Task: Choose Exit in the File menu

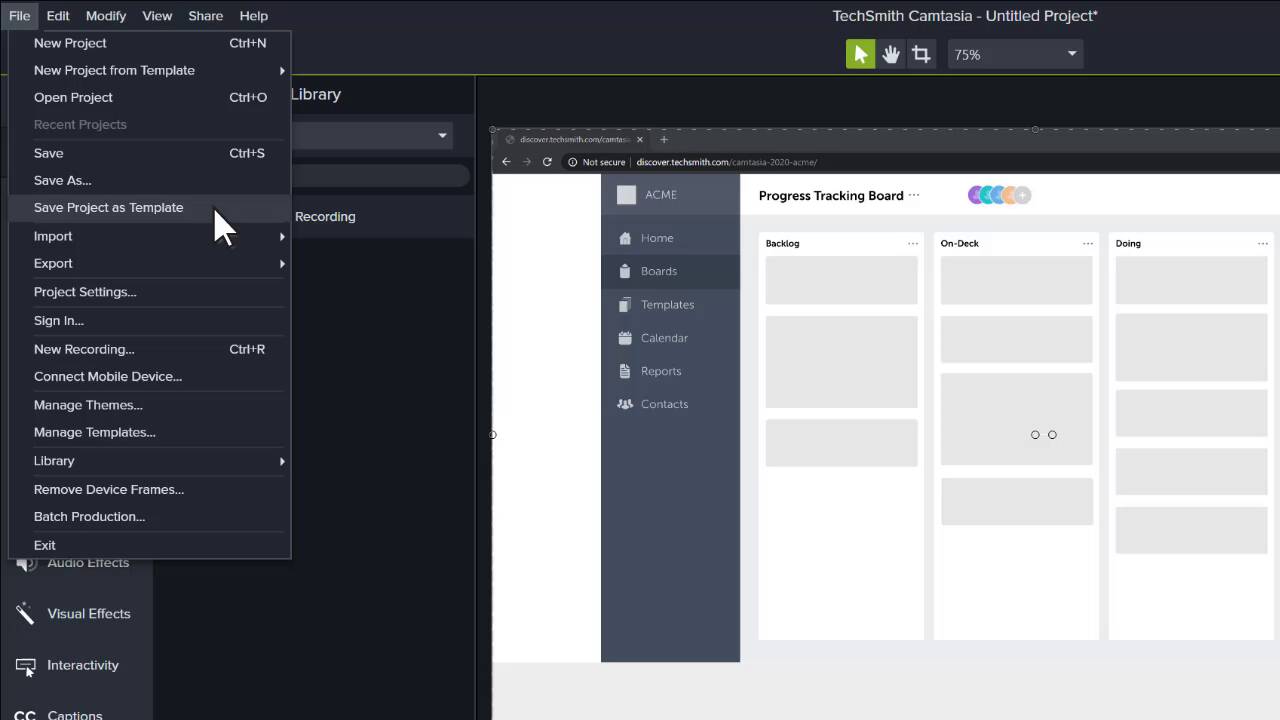Action: click(149, 545)
